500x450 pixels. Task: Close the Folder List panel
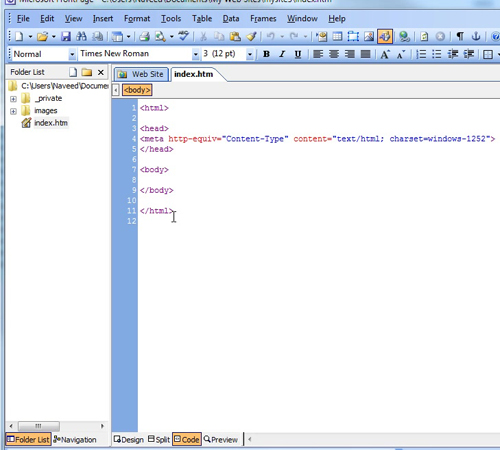point(101,72)
